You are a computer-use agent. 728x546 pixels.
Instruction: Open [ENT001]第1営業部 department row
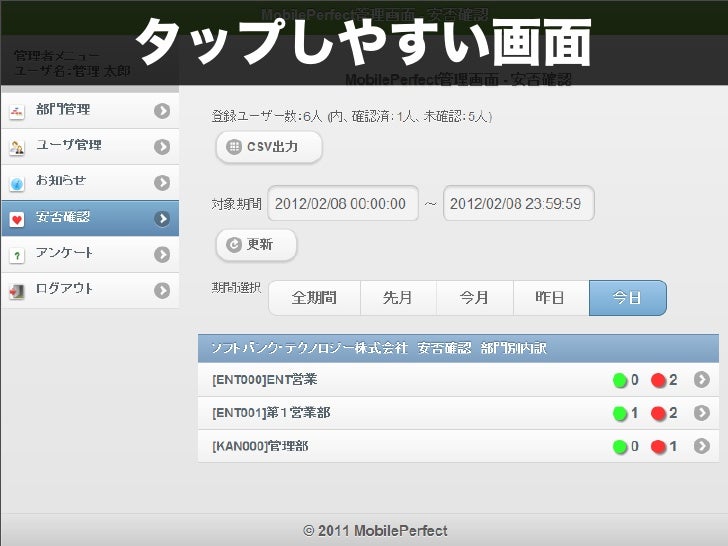coord(458,413)
